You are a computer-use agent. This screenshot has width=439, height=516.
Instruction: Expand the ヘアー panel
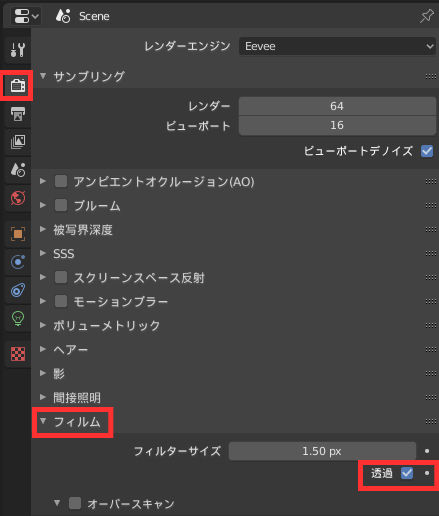pos(43,349)
